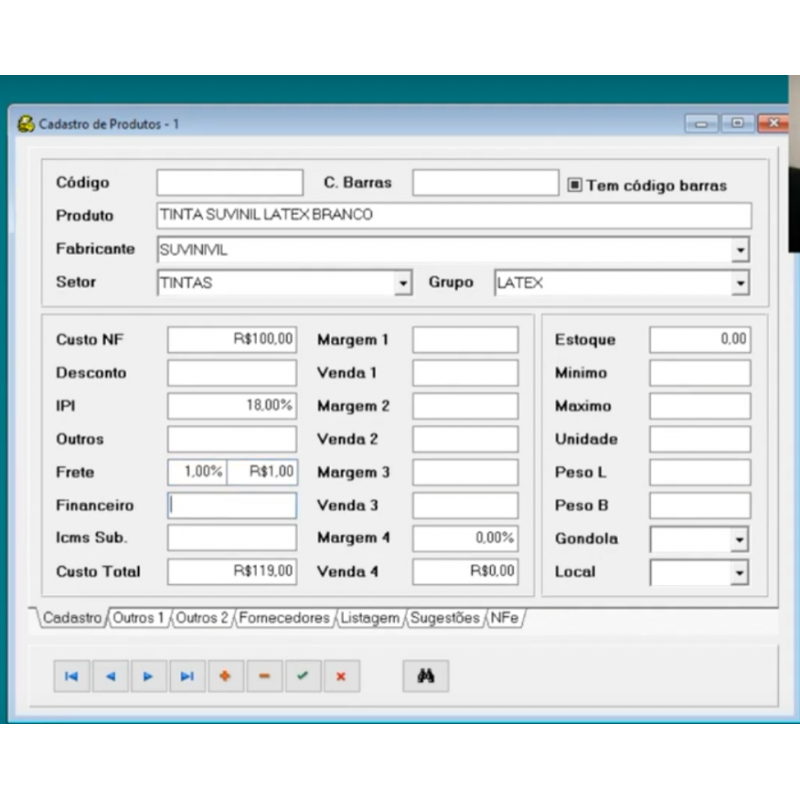Open the Grupo dropdown arrow
Screen dimensions: 800x800
click(740, 283)
